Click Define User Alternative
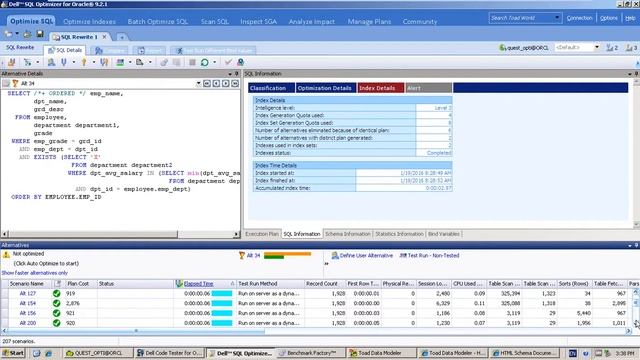640x360 pixels. [362, 256]
